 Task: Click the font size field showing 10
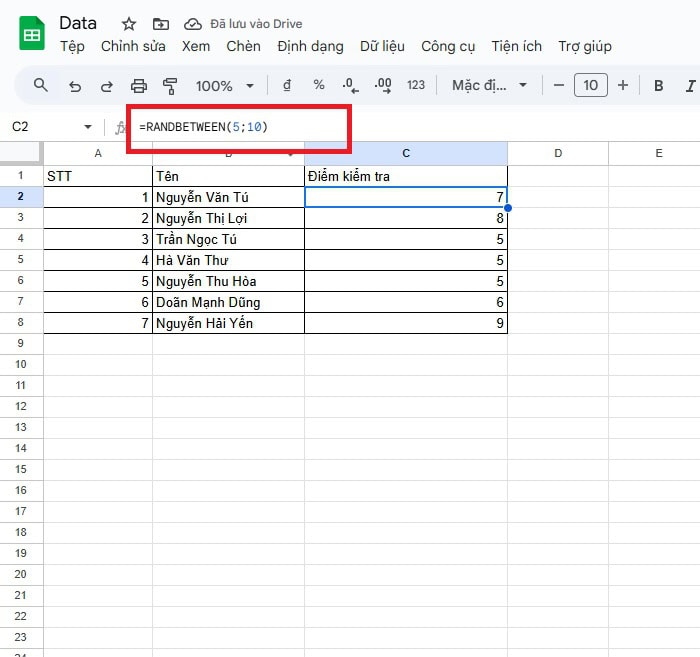[x=590, y=86]
